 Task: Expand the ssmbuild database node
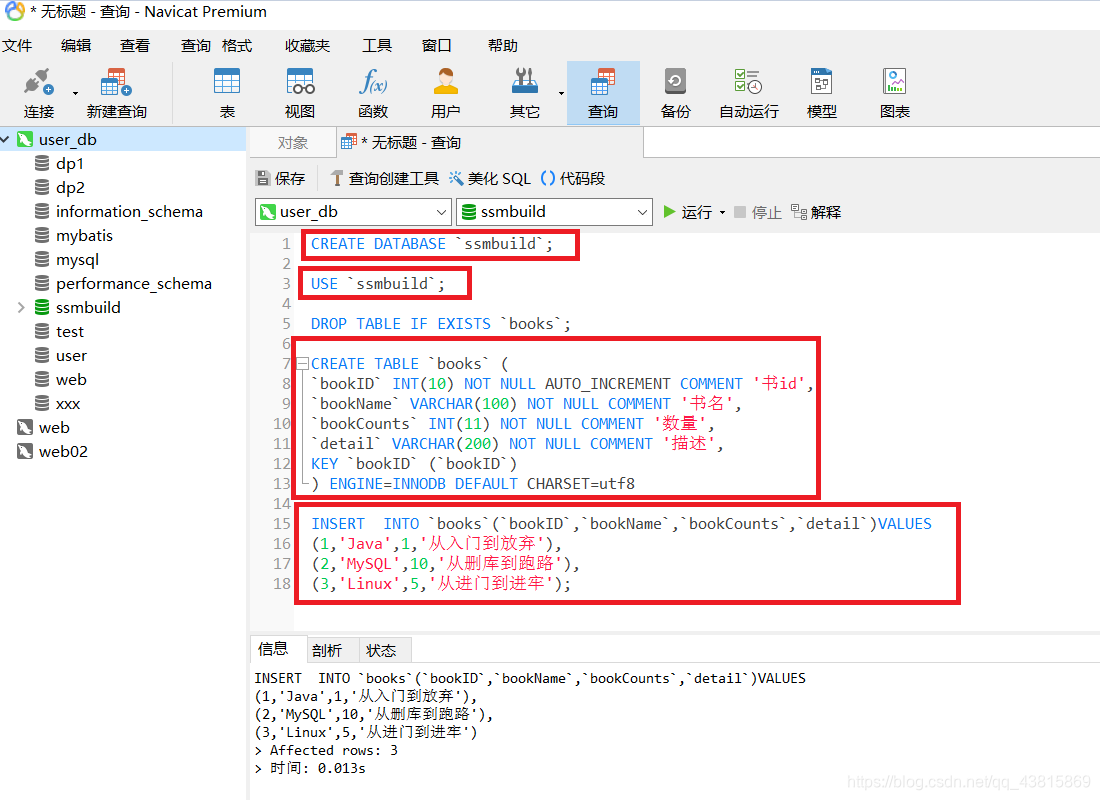[x=21, y=307]
